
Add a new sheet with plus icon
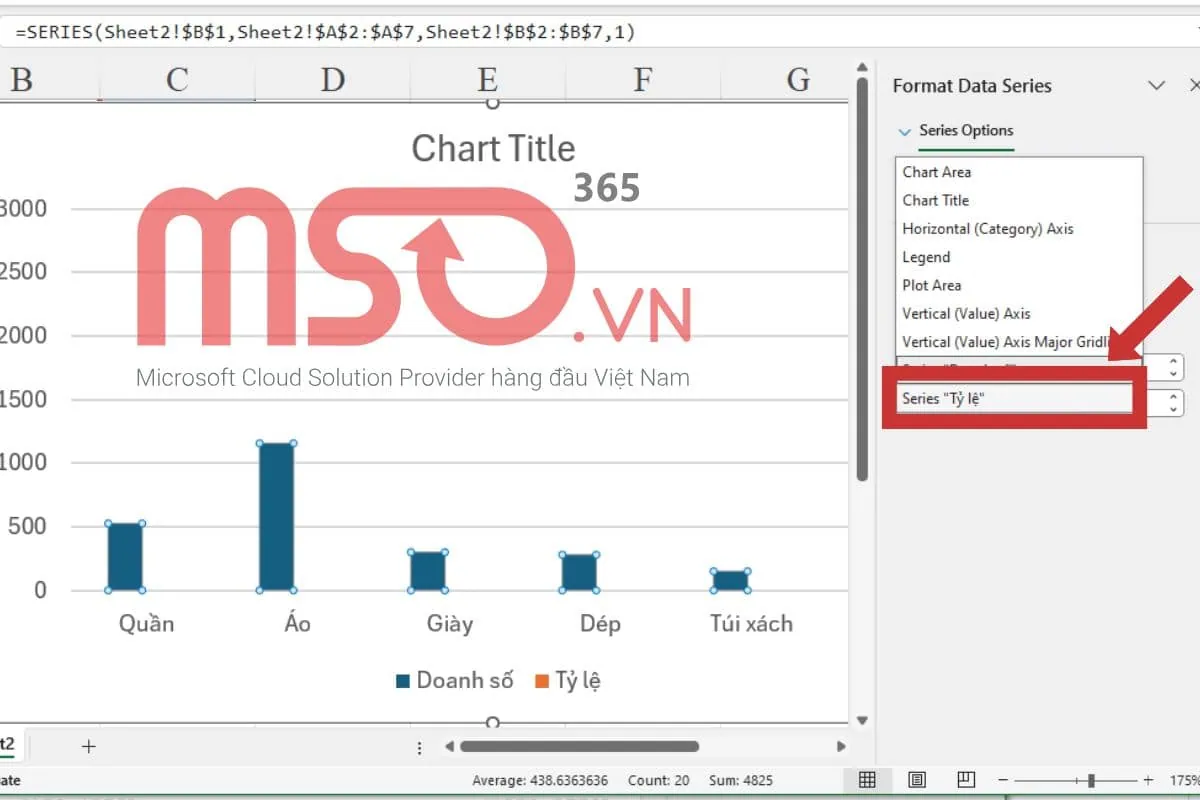tap(88, 746)
